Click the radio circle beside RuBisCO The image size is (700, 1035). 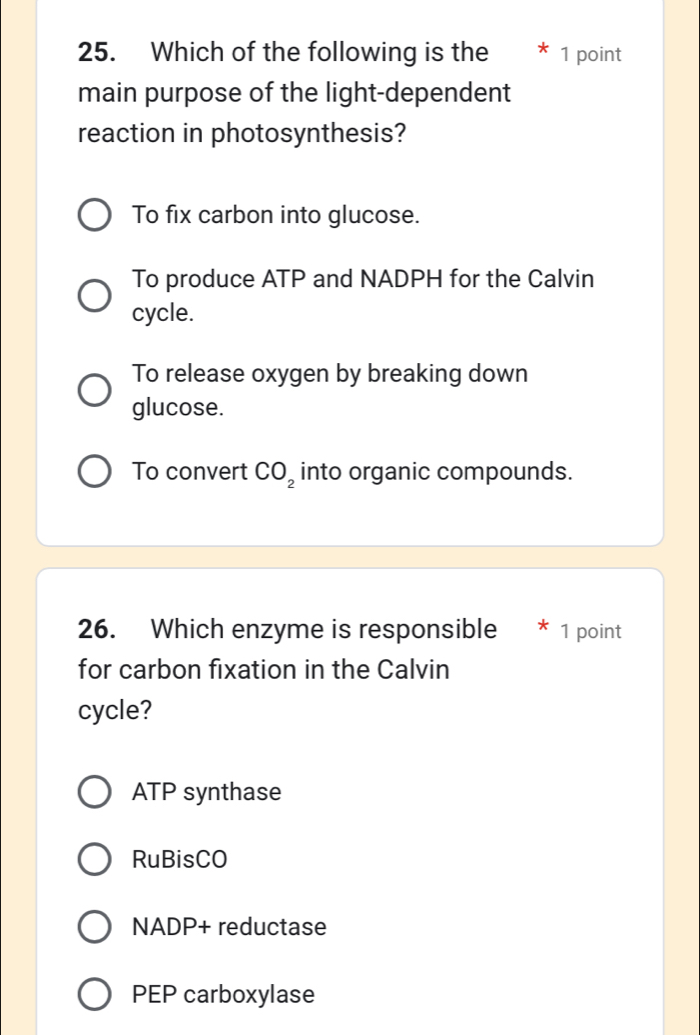94,860
